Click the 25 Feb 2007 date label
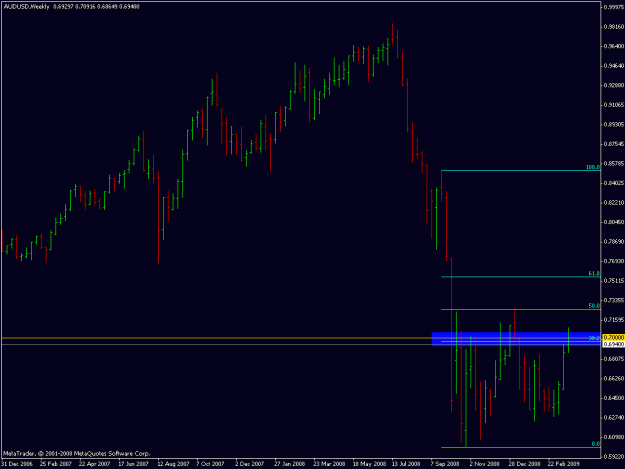The image size is (625, 469). click(x=56, y=464)
